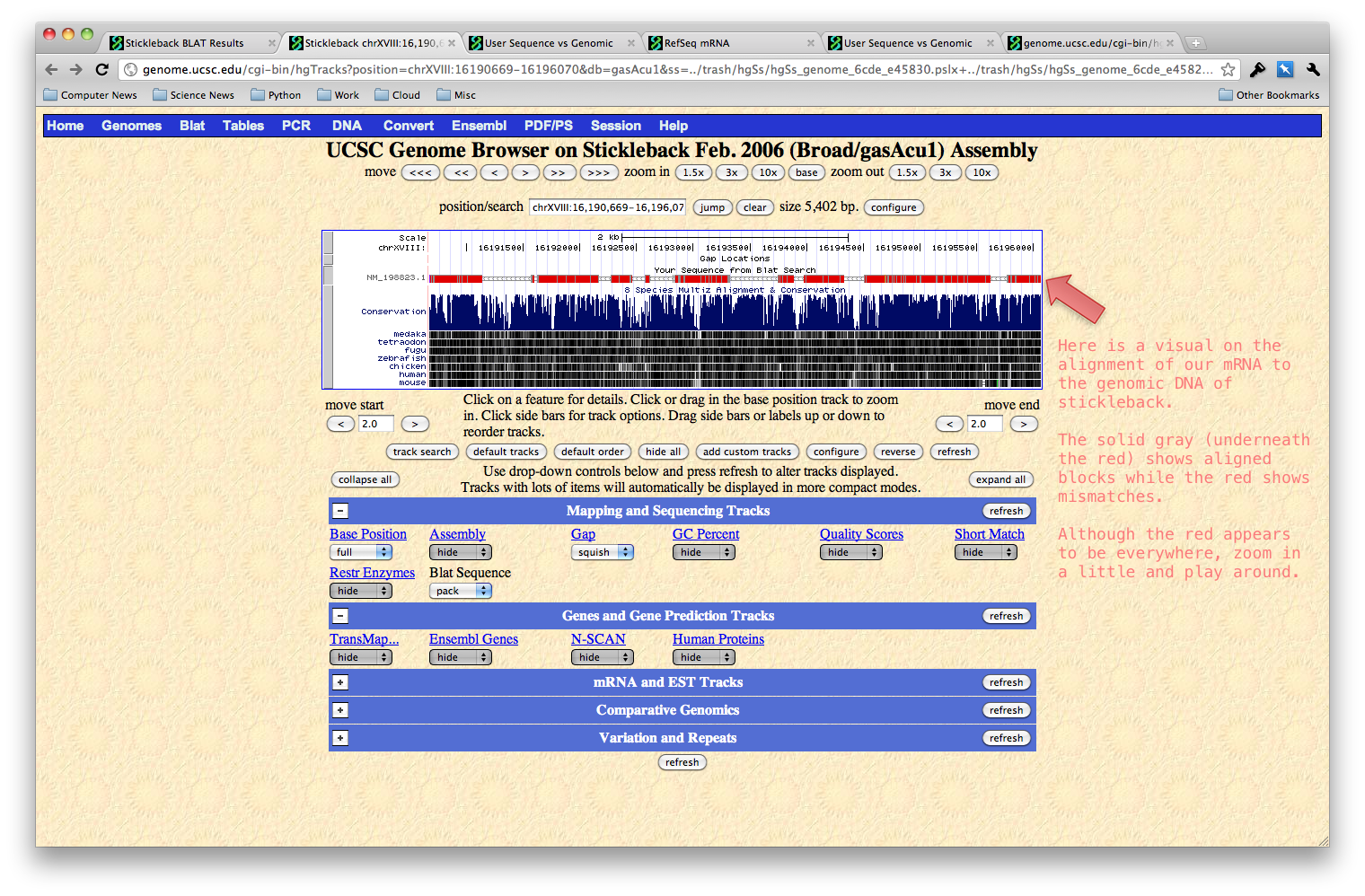Image resolution: width=1365 pixels, height=896 pixels.
Task: Switch to Stickleback BLAT Results tab
Action: (189, 43)
